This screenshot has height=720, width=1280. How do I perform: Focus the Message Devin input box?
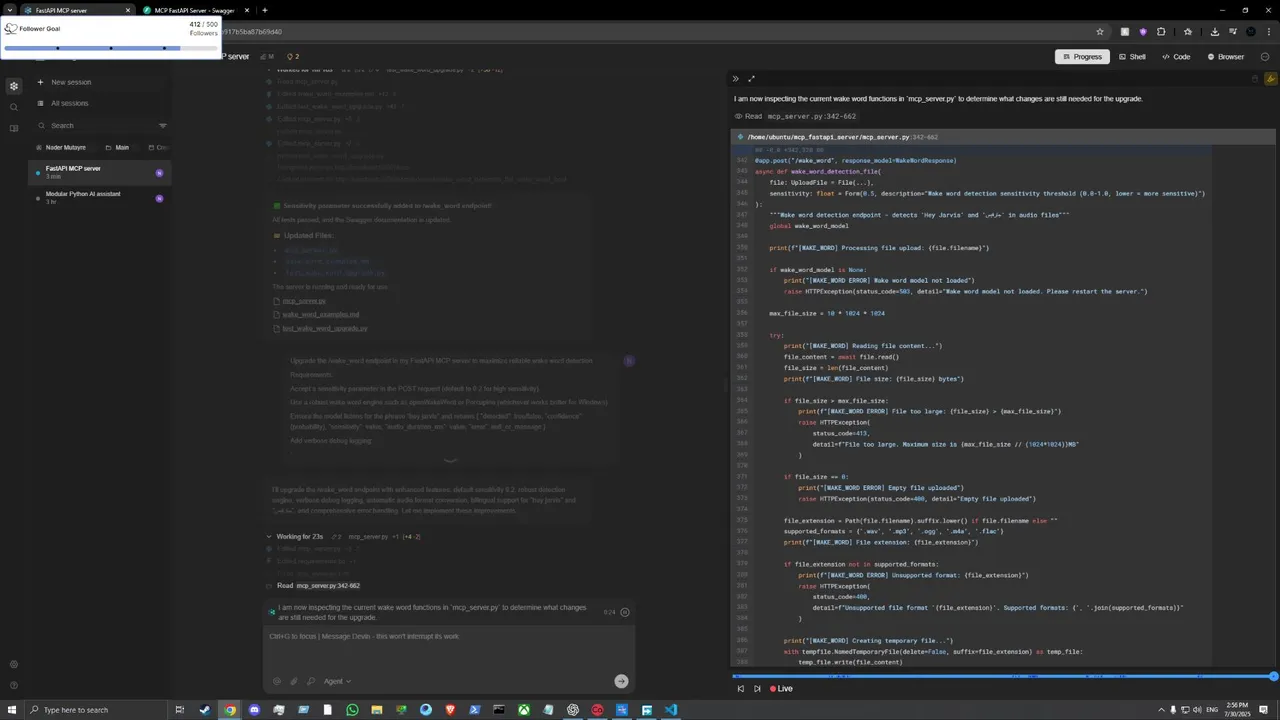coord(449,648)
